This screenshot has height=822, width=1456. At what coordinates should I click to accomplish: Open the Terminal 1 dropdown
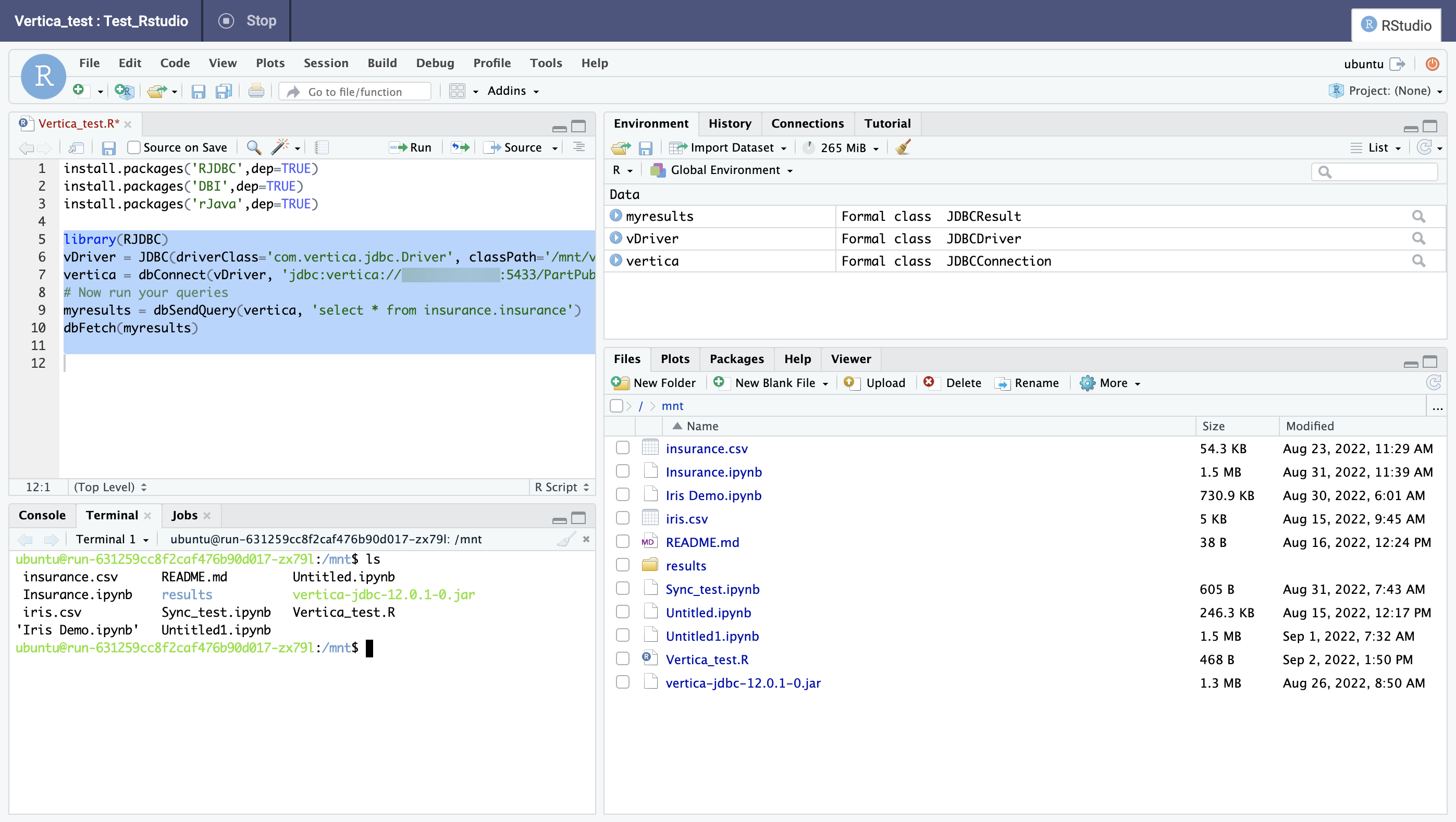pos(112,540)
